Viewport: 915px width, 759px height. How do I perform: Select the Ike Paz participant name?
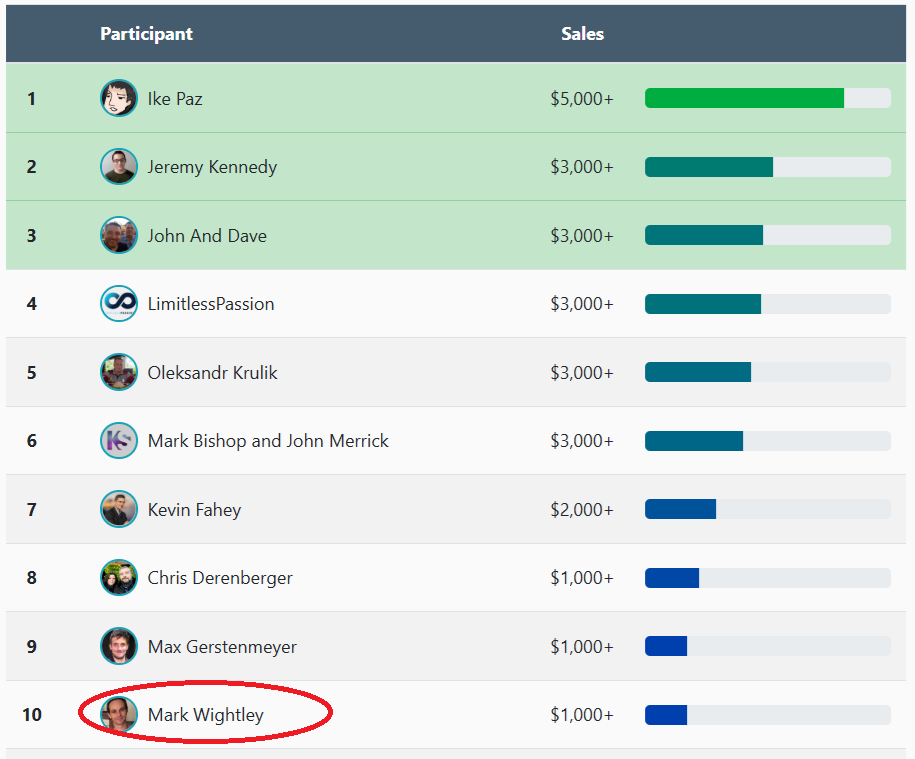pyautogui.click(x=175, y=99)
